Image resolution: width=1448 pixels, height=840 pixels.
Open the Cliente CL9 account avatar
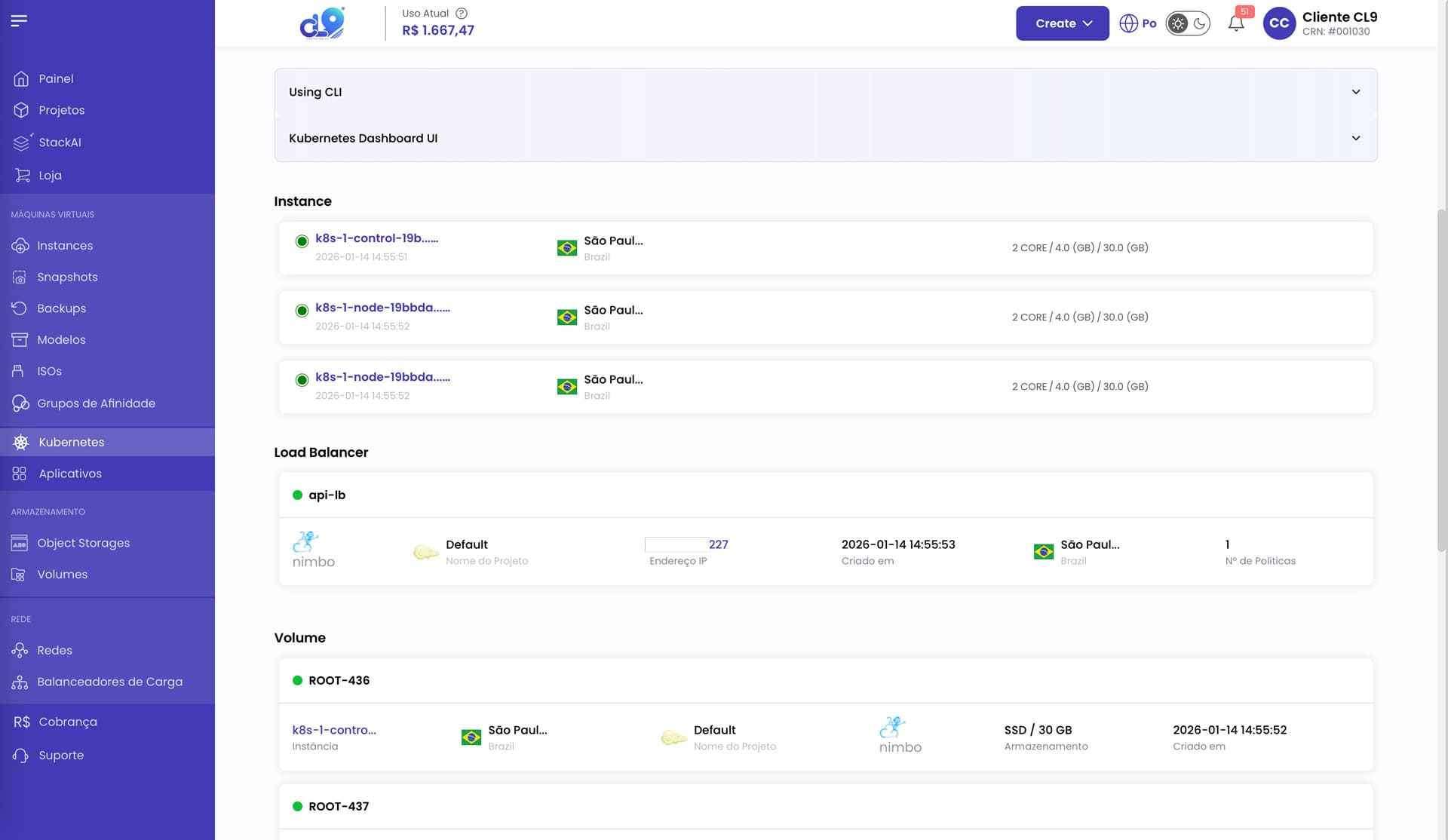click(1279, 23)
